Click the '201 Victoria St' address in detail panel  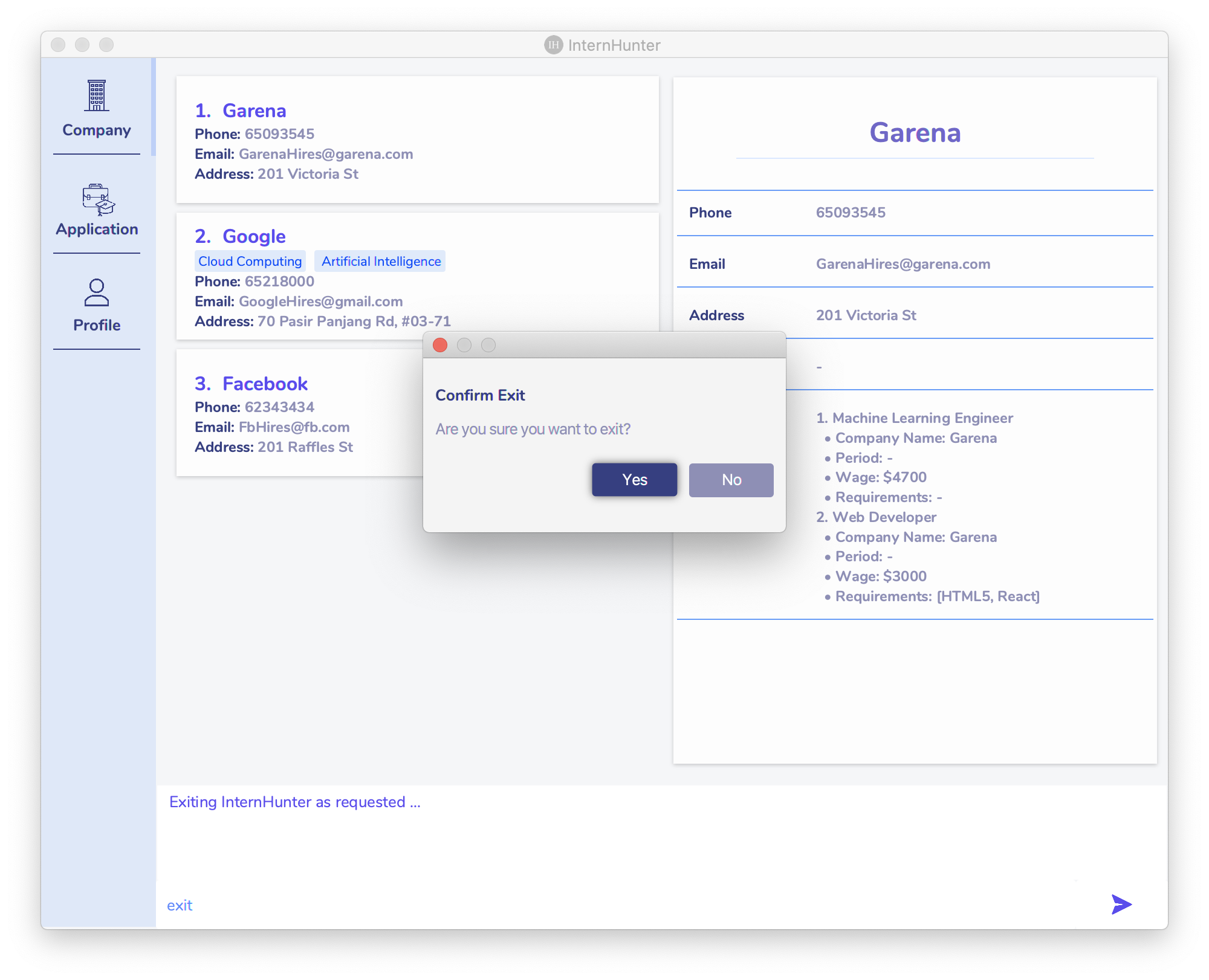point(866,315)
